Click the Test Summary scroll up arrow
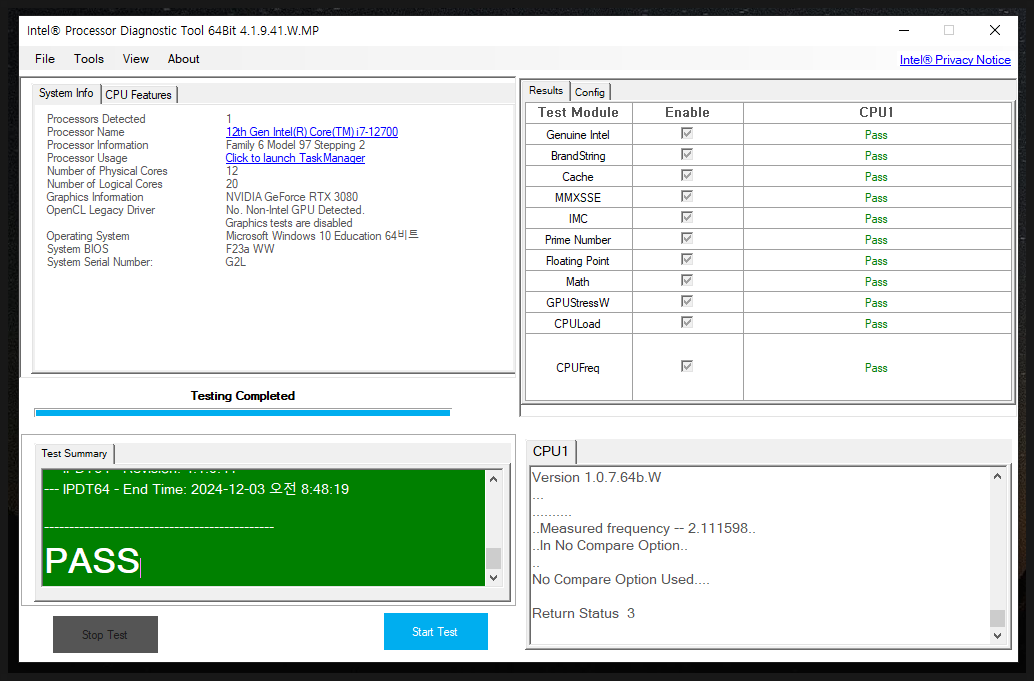 coord(493,479)
